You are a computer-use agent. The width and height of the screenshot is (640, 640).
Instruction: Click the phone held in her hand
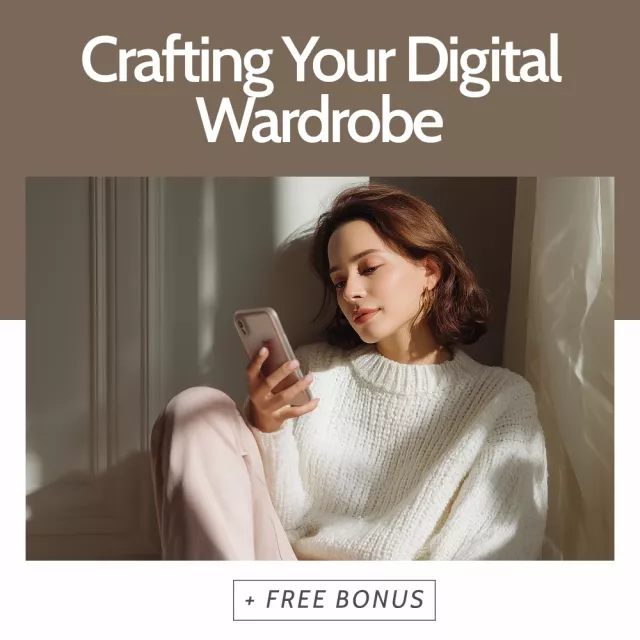click(x=271, y=353)
